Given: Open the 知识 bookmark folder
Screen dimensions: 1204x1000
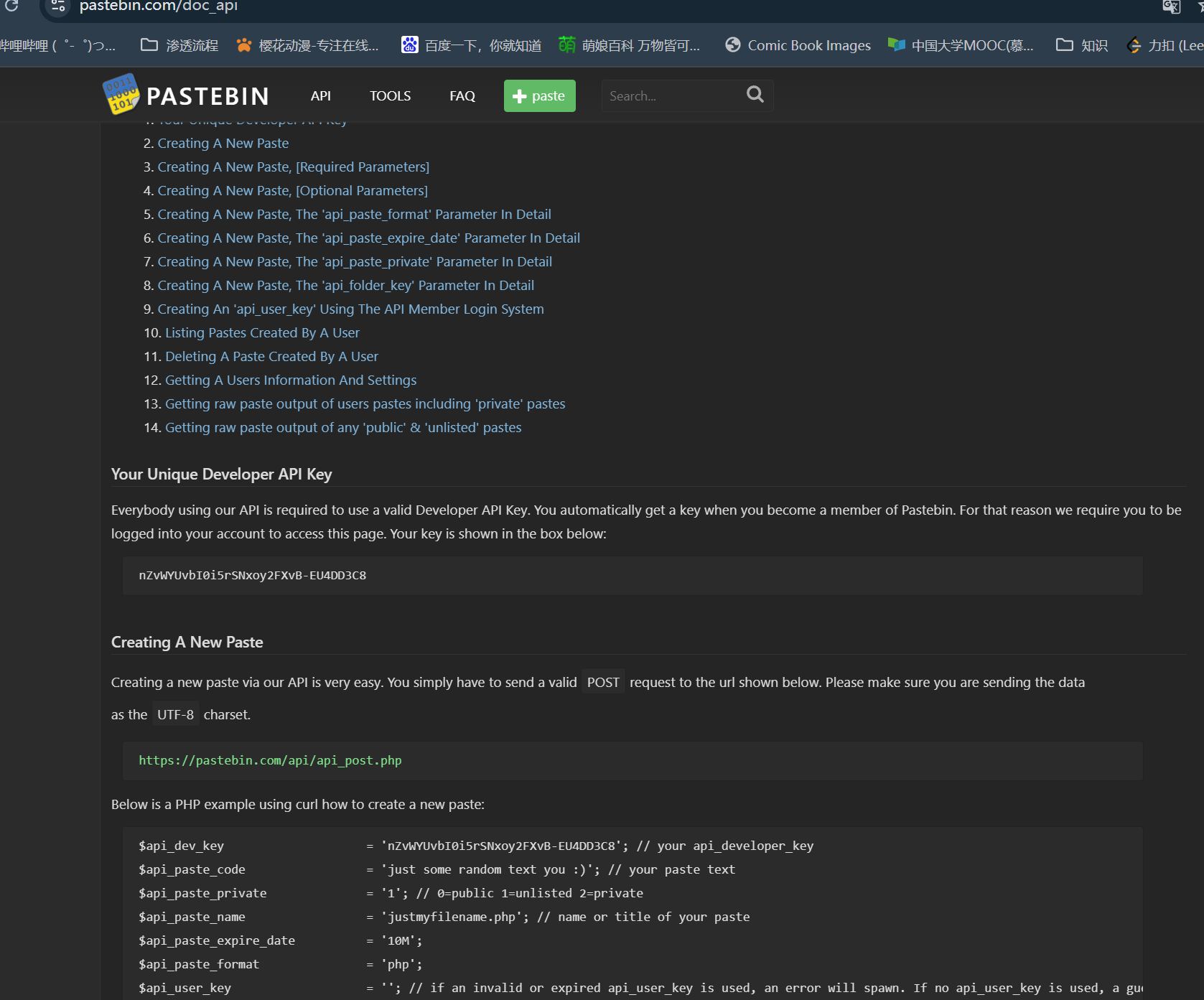Looking at the screenshot, I should pyautogui.click(x=1082, y=45).
